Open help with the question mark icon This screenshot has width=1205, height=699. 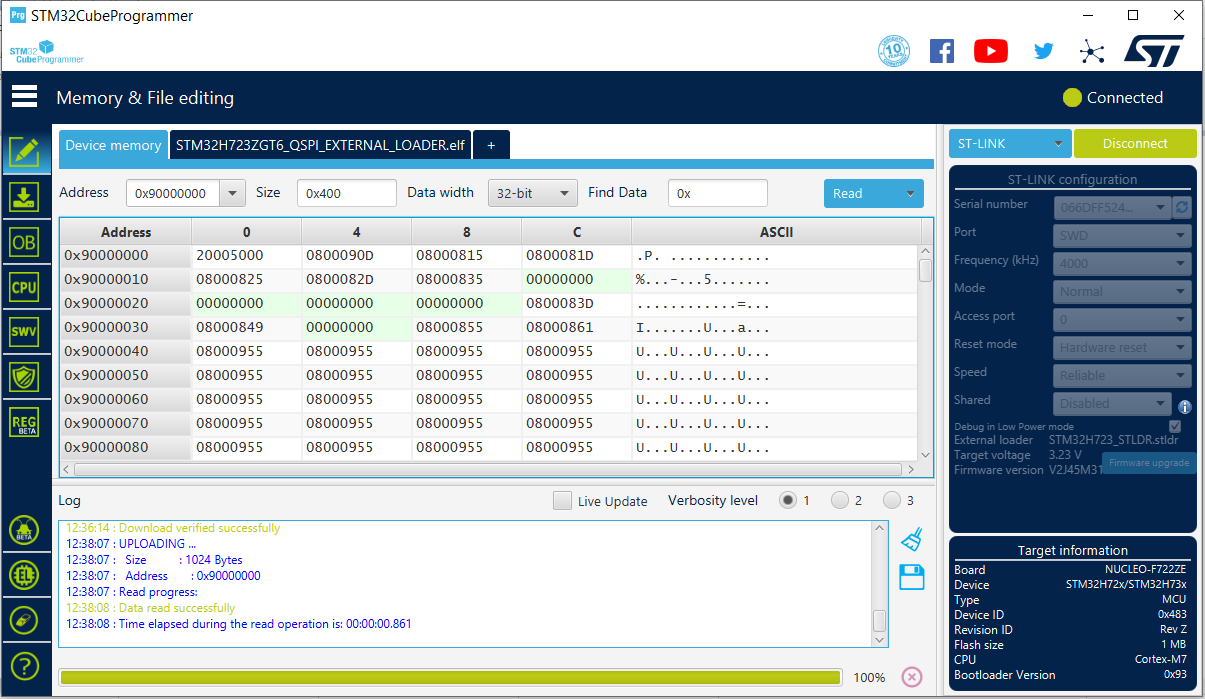click(23, 665)
